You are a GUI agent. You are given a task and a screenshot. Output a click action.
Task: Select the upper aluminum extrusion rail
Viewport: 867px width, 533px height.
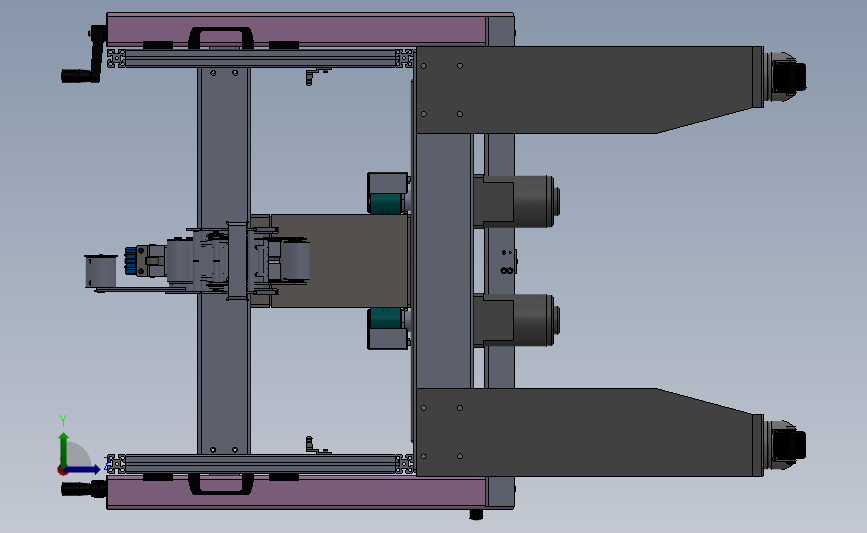point(261,58)
